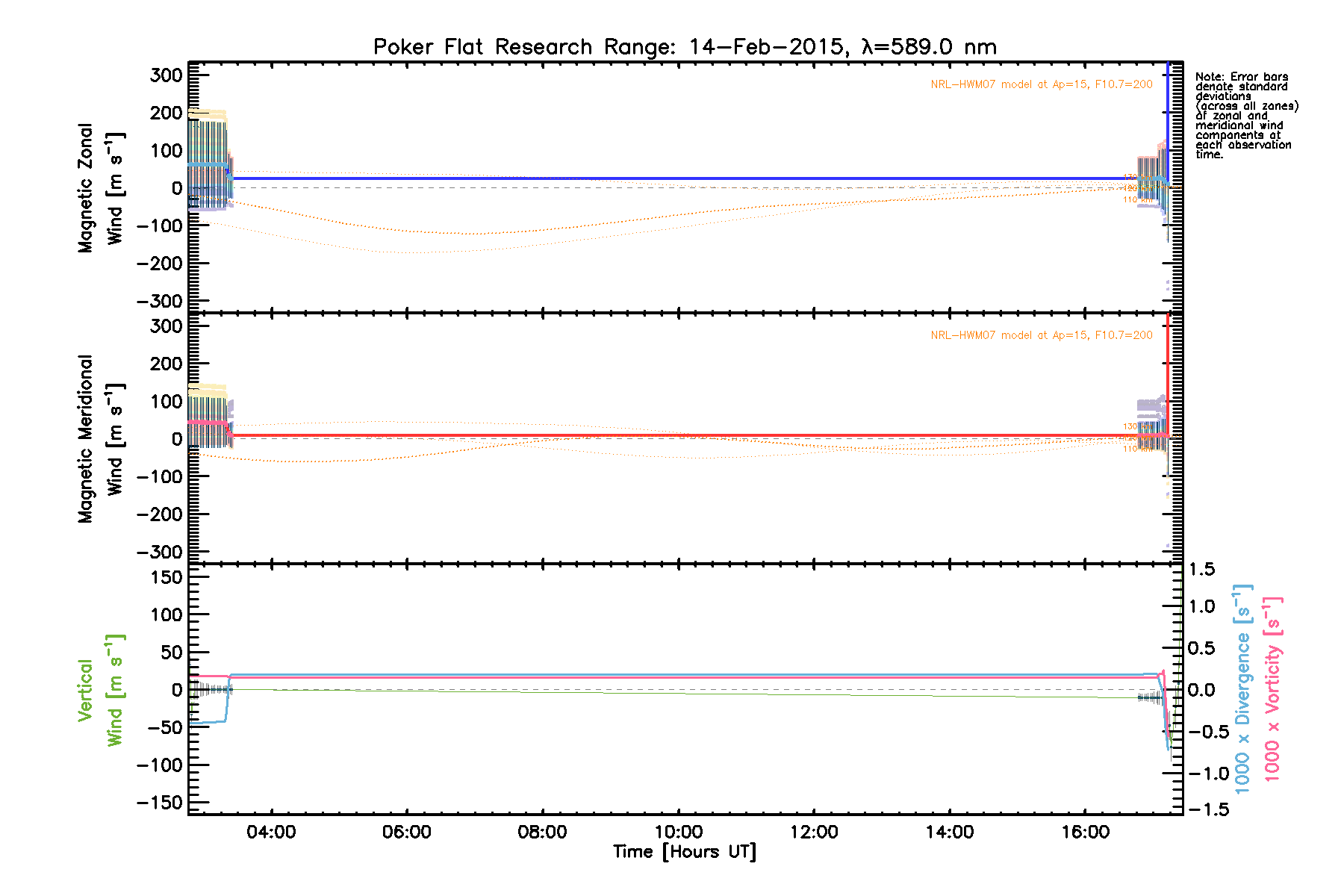1344x896 pixels.
Task: Click the 16:00 time tick label
Action: coord(1084,832)
